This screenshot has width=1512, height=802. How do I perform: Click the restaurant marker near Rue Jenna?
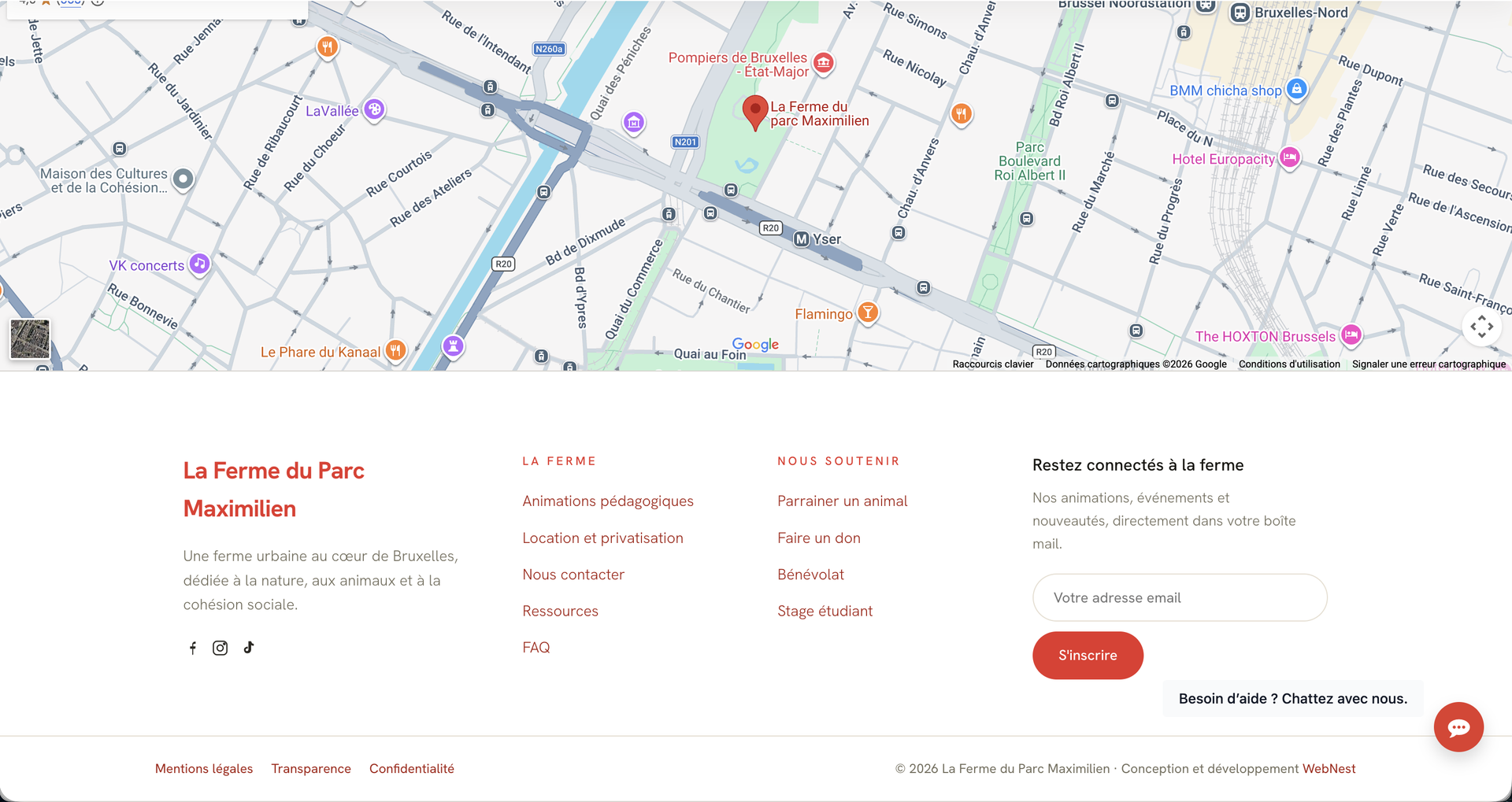coord(328,47)
